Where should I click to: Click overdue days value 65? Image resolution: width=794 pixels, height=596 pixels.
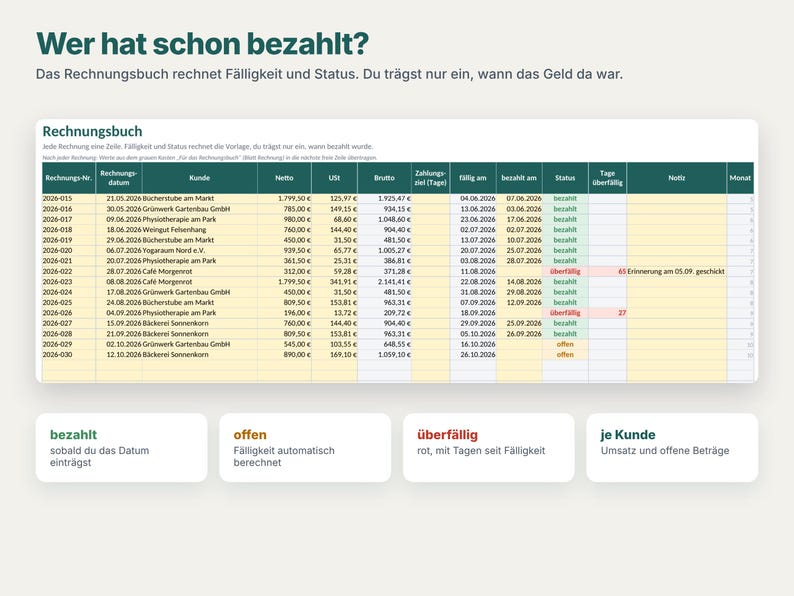click(607, 271)
